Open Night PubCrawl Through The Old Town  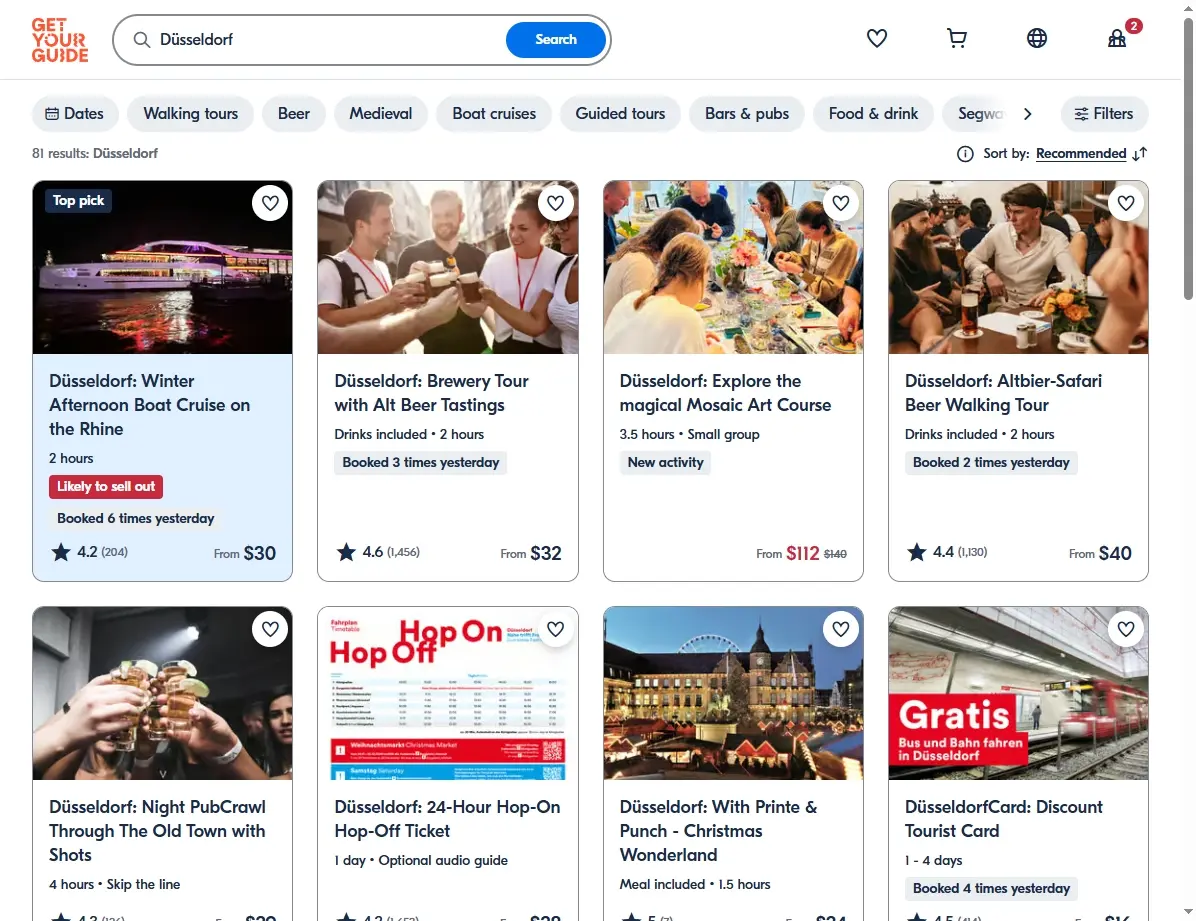[157, 831]
